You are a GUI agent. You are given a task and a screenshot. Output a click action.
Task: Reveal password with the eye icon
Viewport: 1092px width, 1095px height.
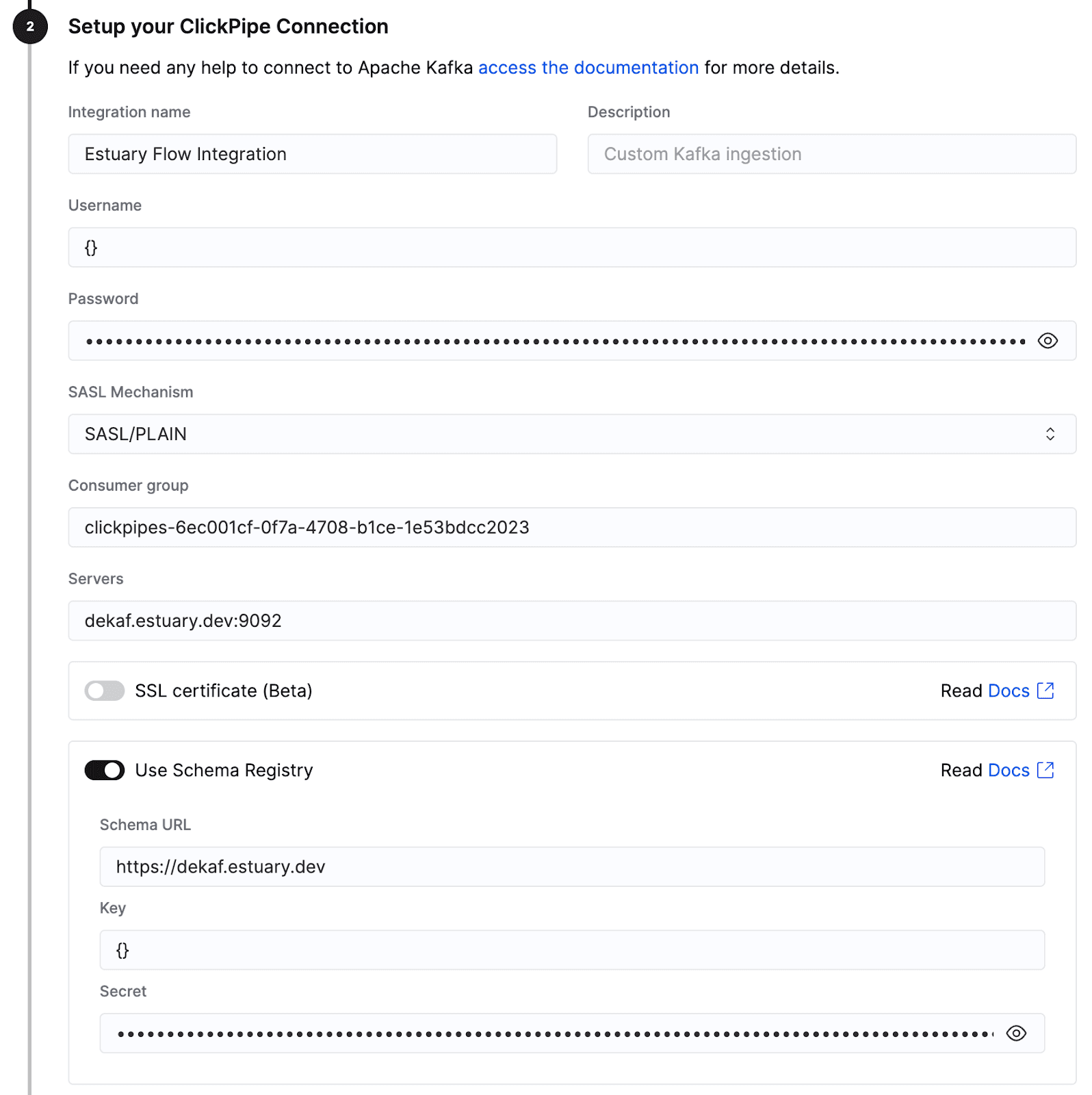tap(1047, 341)
